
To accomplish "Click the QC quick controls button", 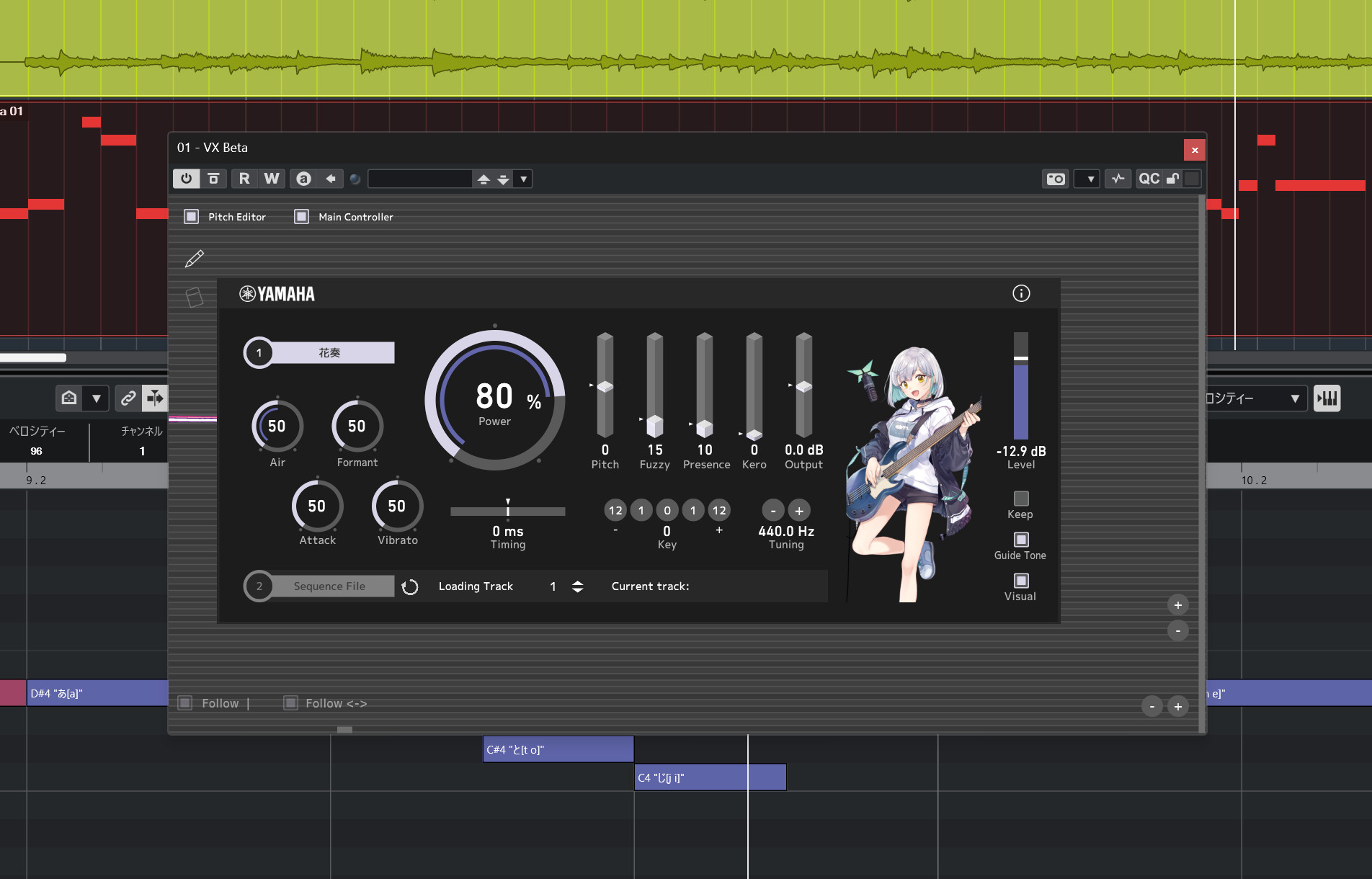I will pos(1149,179).
